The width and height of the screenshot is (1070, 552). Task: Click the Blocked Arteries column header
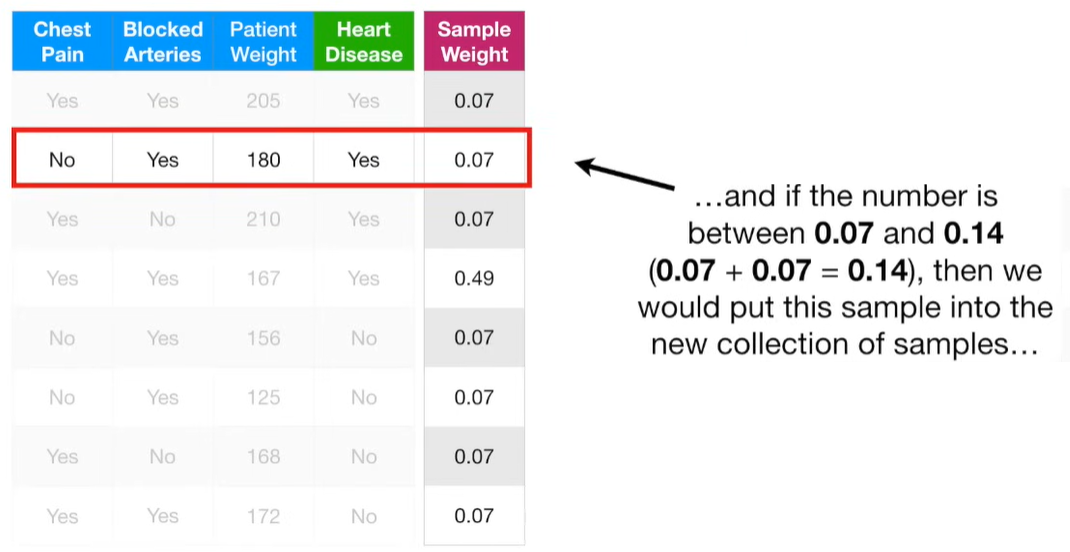click(x=162, y=41)
